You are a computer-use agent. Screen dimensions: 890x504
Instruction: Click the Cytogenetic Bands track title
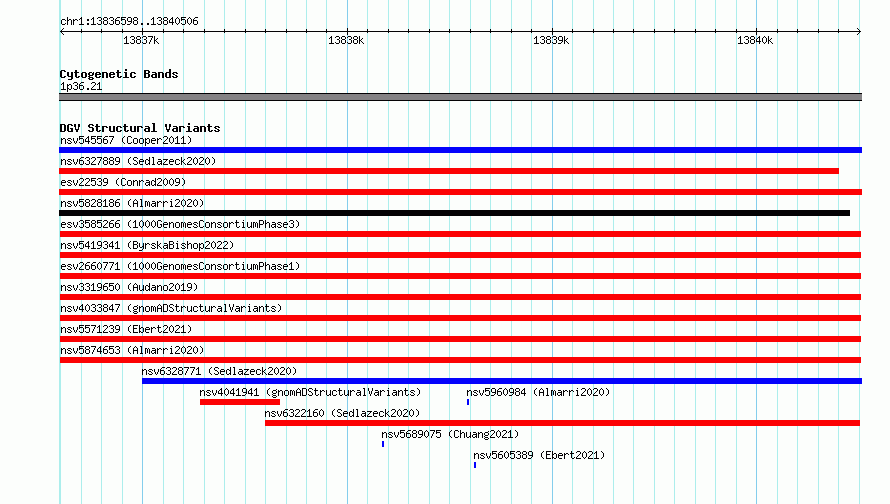tap(119, 74)
